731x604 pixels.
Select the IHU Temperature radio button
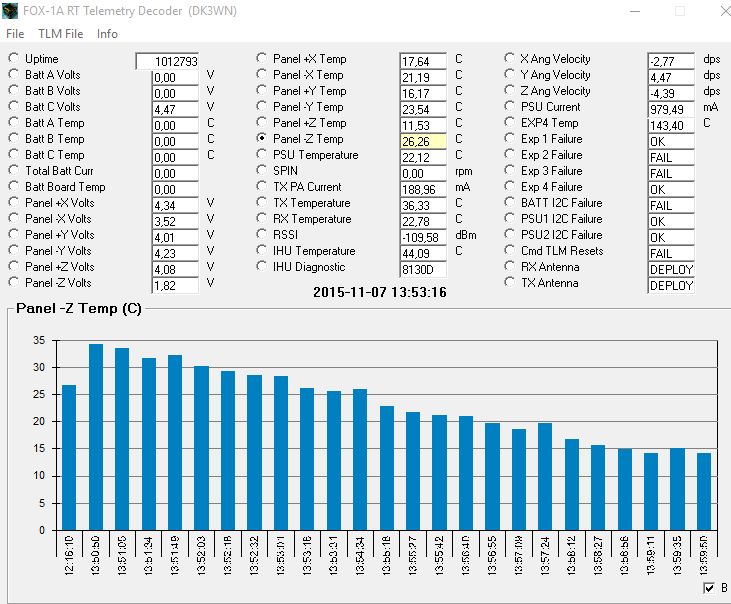[x=262, y=250]
